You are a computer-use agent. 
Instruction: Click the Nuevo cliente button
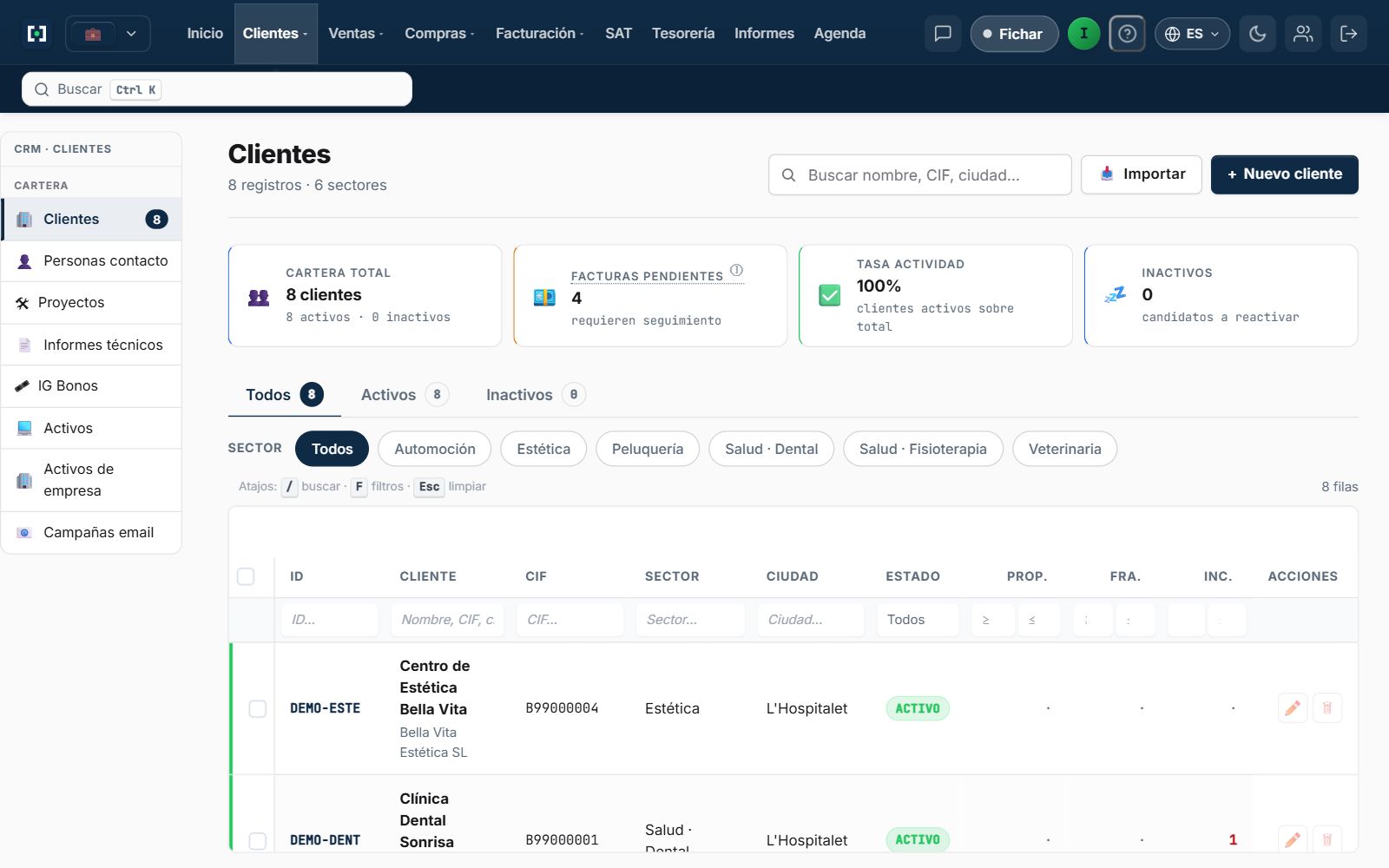[1285, 174]
